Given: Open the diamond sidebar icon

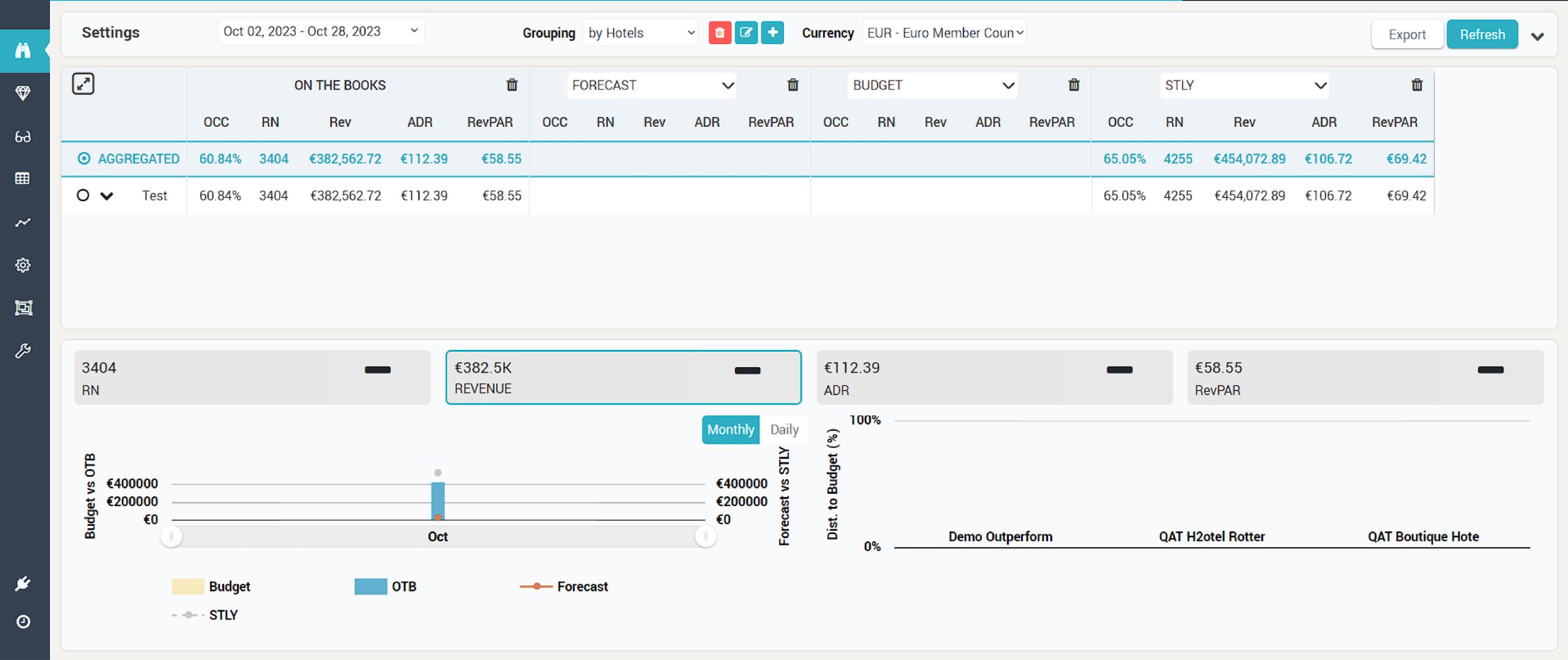Looking at the screenshot, I should 23,93.
